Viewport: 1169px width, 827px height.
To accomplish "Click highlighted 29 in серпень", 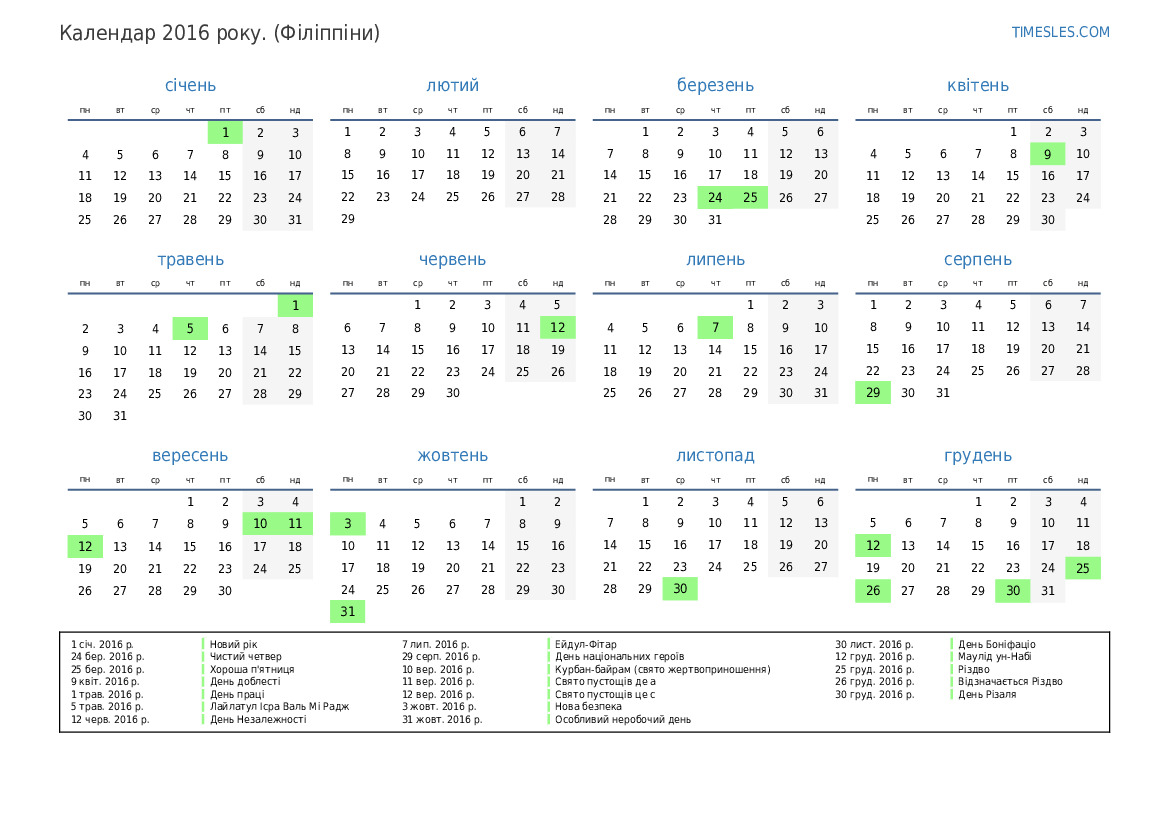I will (873, 393).
